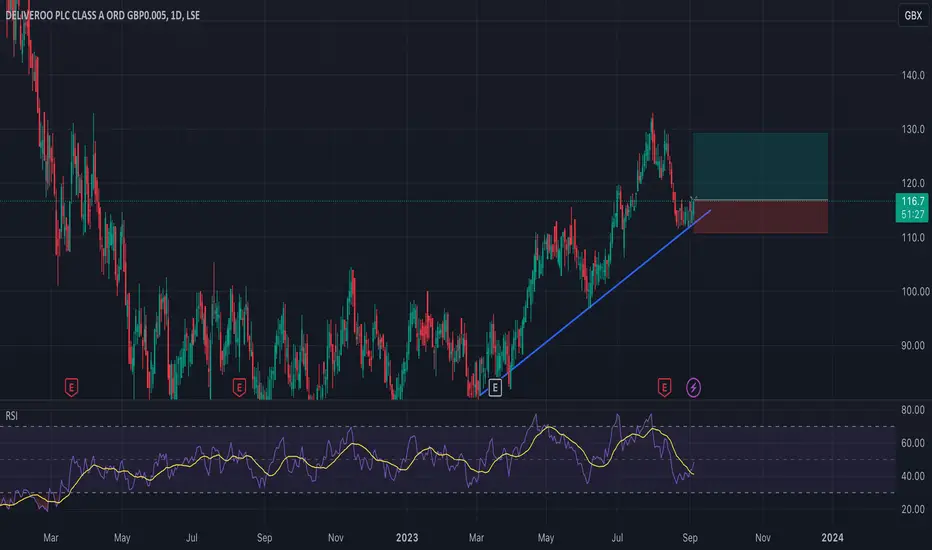Click the Jul label after 2023

(618, 538)
